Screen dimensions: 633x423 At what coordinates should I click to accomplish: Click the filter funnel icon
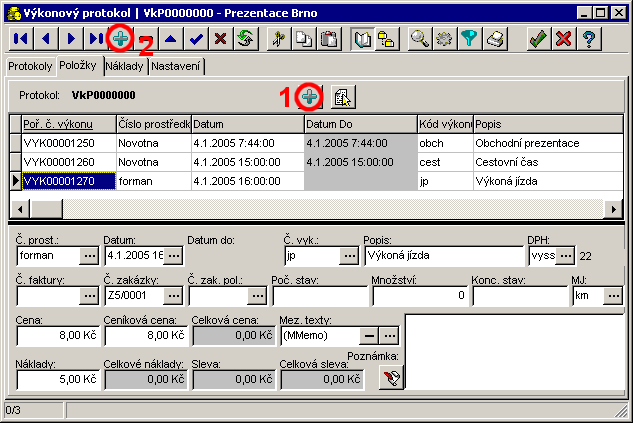click(468, 39)
